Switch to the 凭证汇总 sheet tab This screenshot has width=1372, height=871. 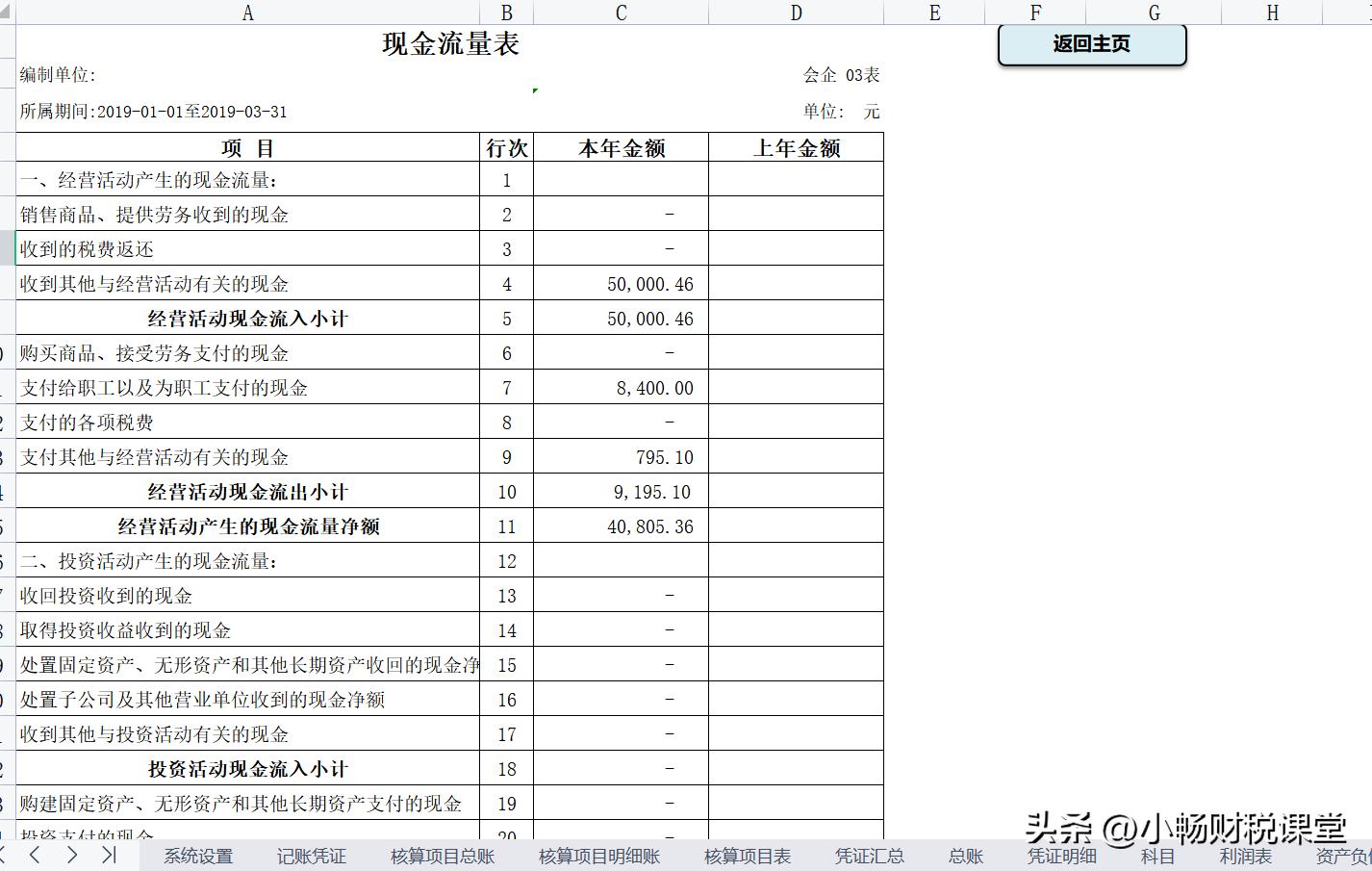point(869,855)
